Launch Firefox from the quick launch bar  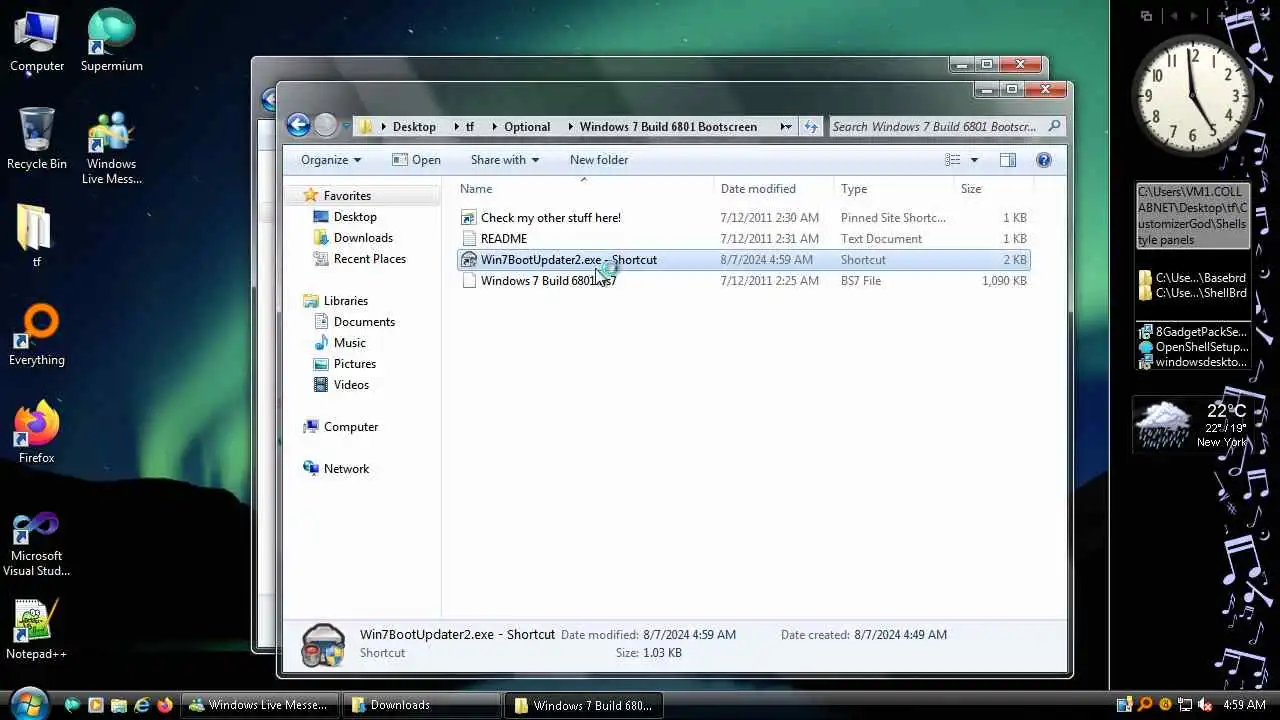coord(164,705)
